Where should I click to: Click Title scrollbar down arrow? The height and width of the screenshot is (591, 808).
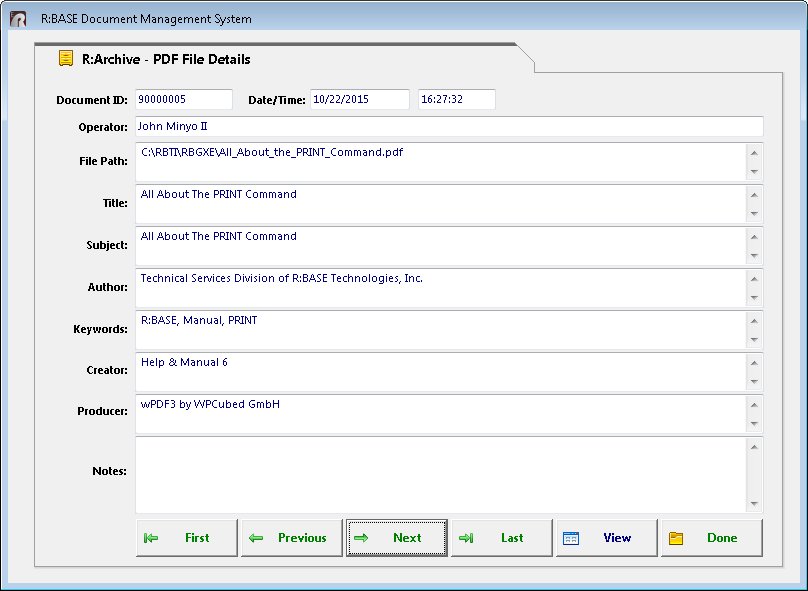click(754, 213)
